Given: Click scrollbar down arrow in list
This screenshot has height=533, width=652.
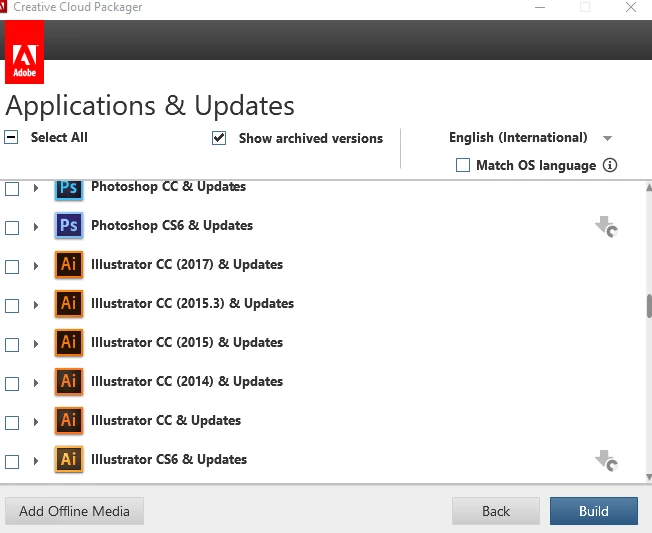Looking at the screenshot, I should pyautogui.click(x=649, y=477).
